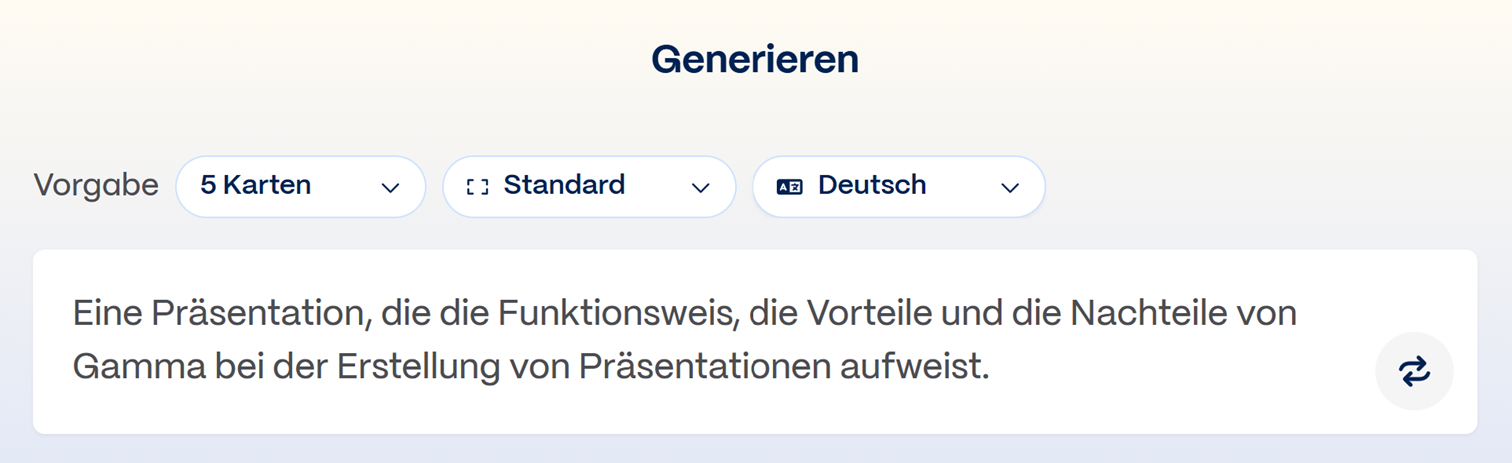Image resolution: width=1512 pixels, height=463 pixels.
Task: Place cursor after "aufweist." in the prompt
Action: pyautogui.click(x=989, y=368)
